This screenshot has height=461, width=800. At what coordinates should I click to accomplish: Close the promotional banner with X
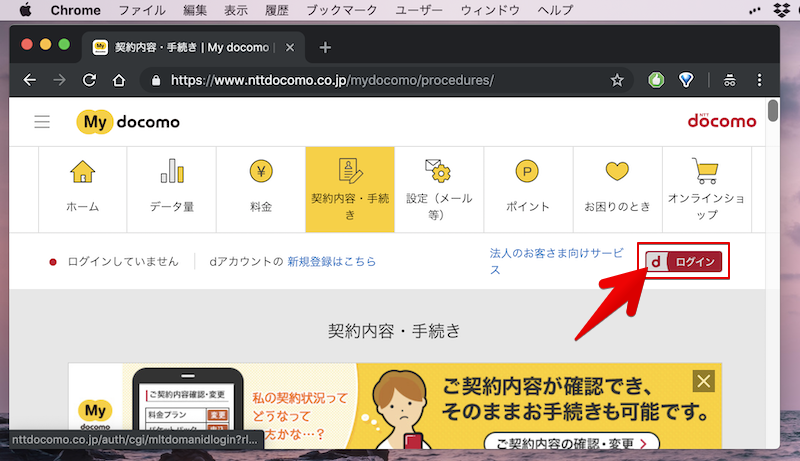[705, 381]
